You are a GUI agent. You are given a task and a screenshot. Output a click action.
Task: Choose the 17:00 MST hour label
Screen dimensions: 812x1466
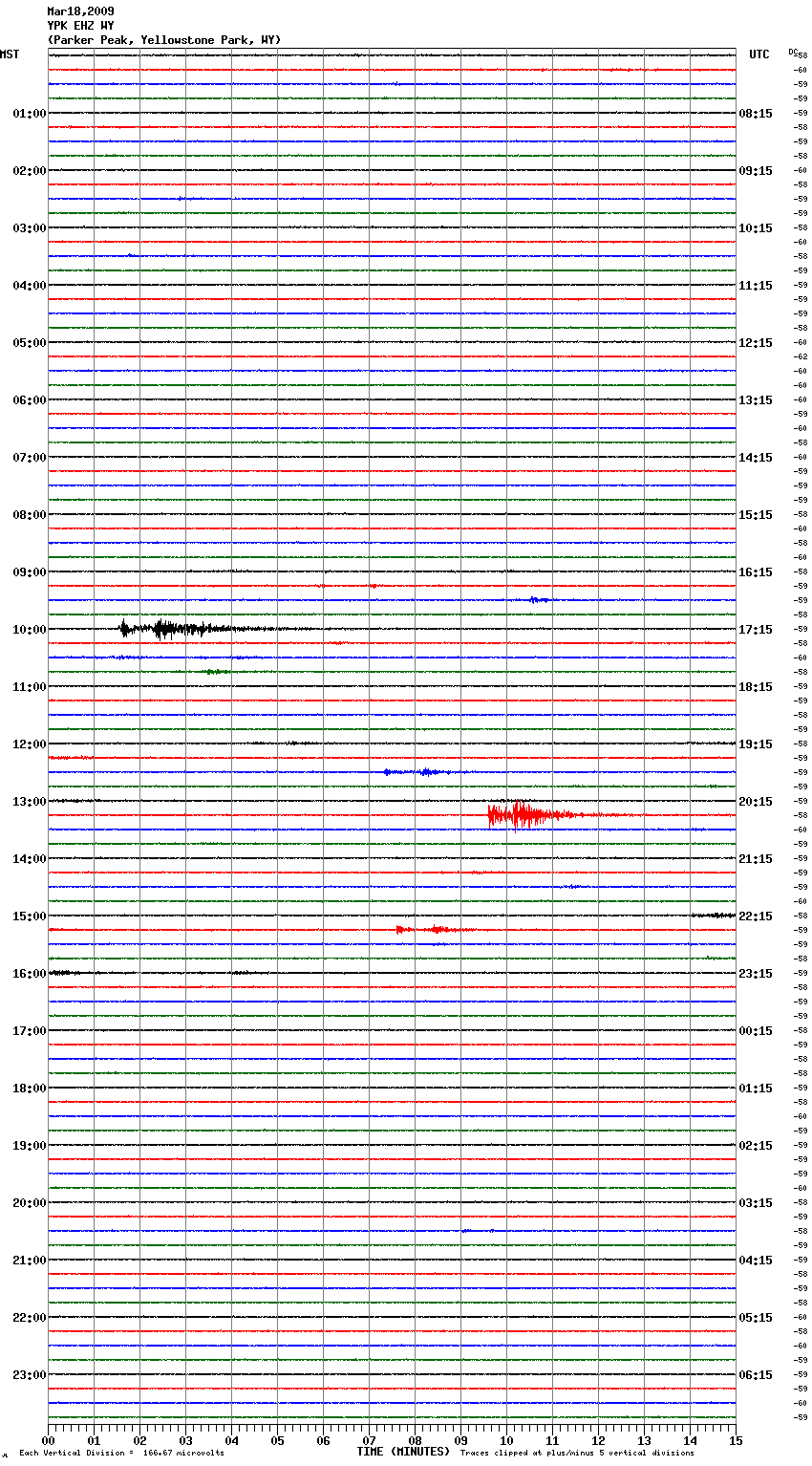pos(29,1031)
